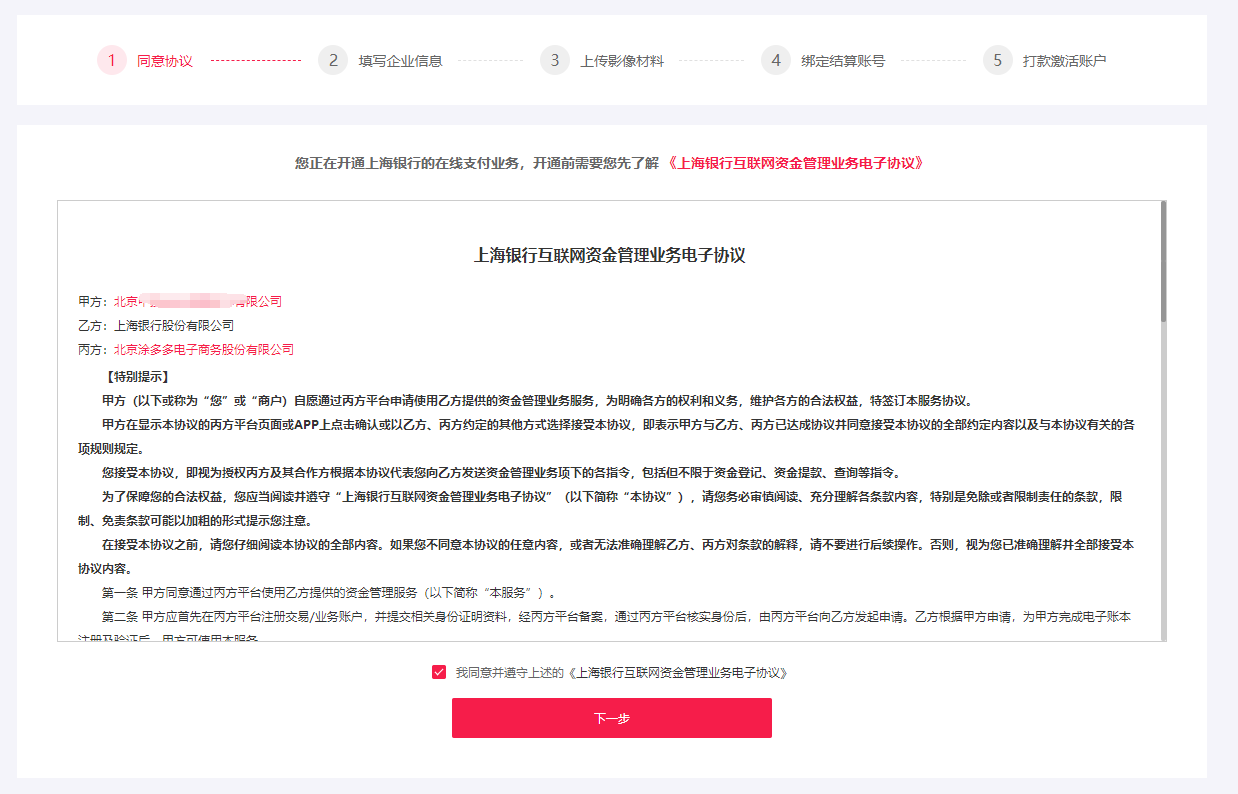Go to the 上传影像材料 step
The width and height of the screenshot is (1238, 794).
click(x=622, y=61)
